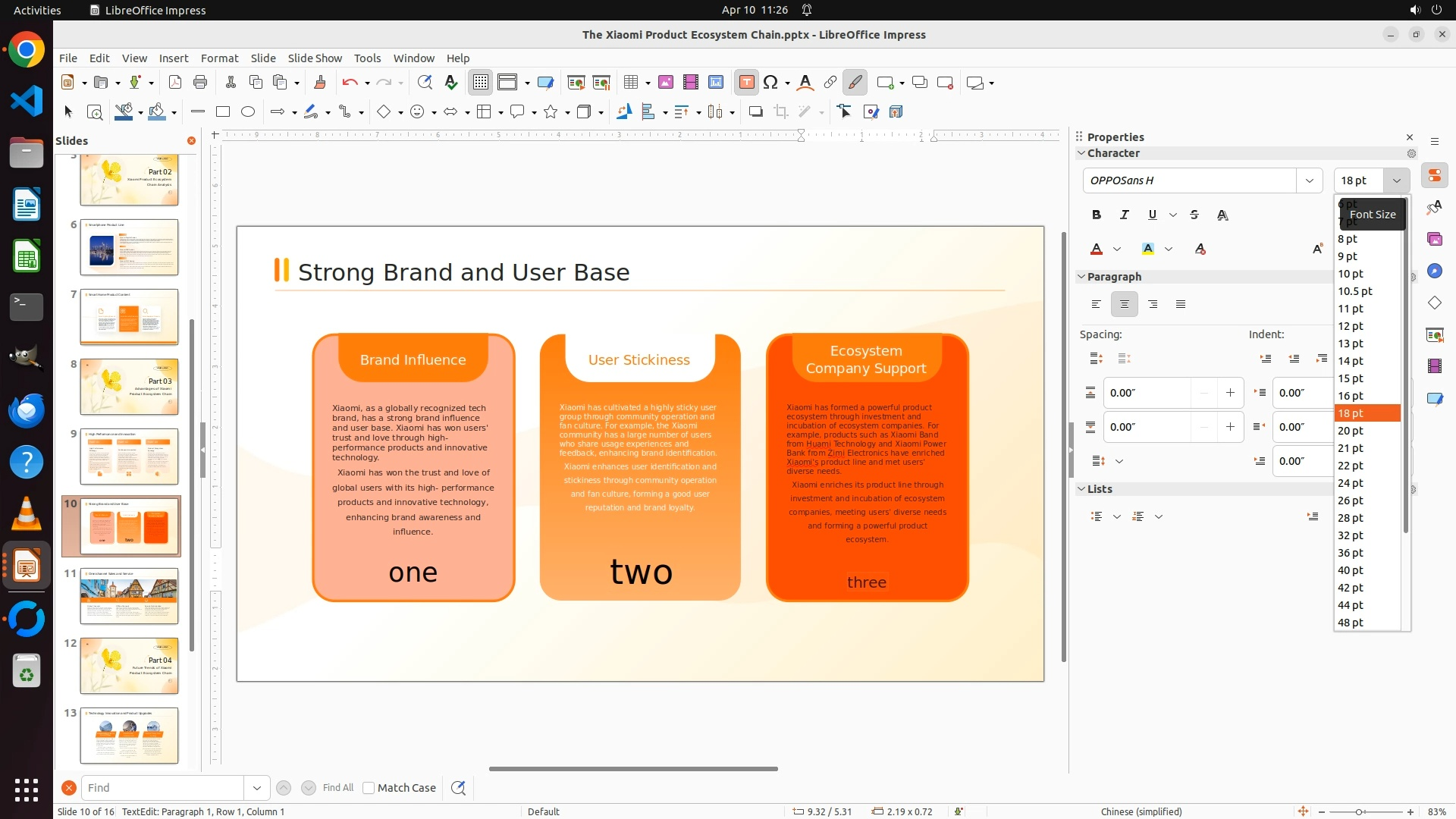
Task: Click the Strikethrough formatting icon
Action: [1194, 215]
